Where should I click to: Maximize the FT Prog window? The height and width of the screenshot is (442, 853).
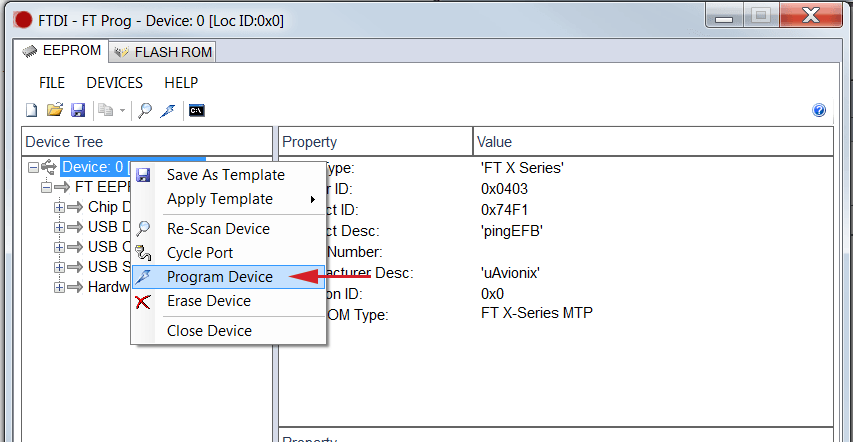(x=761, y=17)
